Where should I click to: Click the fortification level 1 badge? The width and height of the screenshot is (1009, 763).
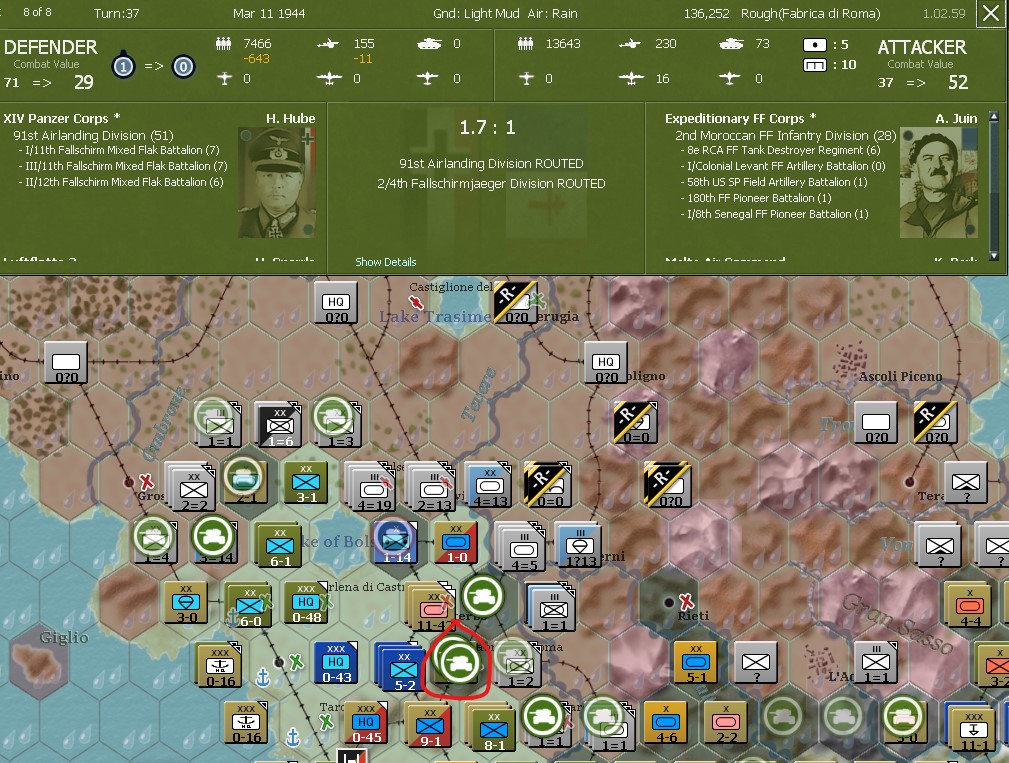[124, 66]
